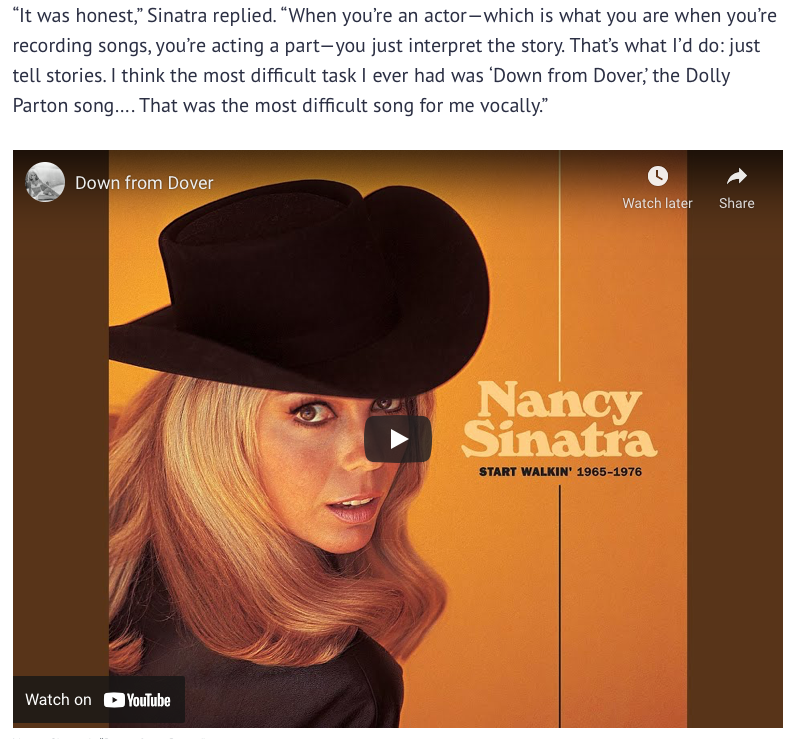This screenshot has height=739, width=795.
Task: Click the 'START WALKIN' 1965-1976' subtitle
Action: click(560, 472)
